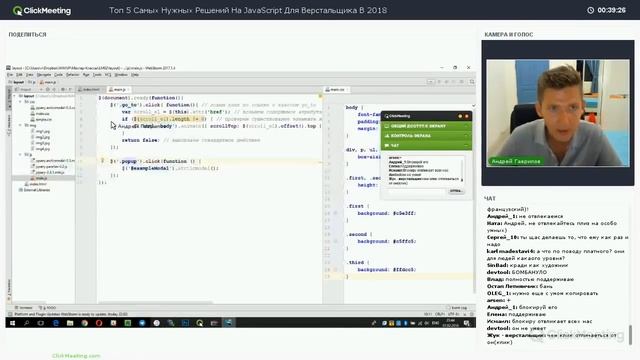Expand the screen sharing section in ClickMeeting popup
This screenshot has width=640, height=360.
pos(426,126)
